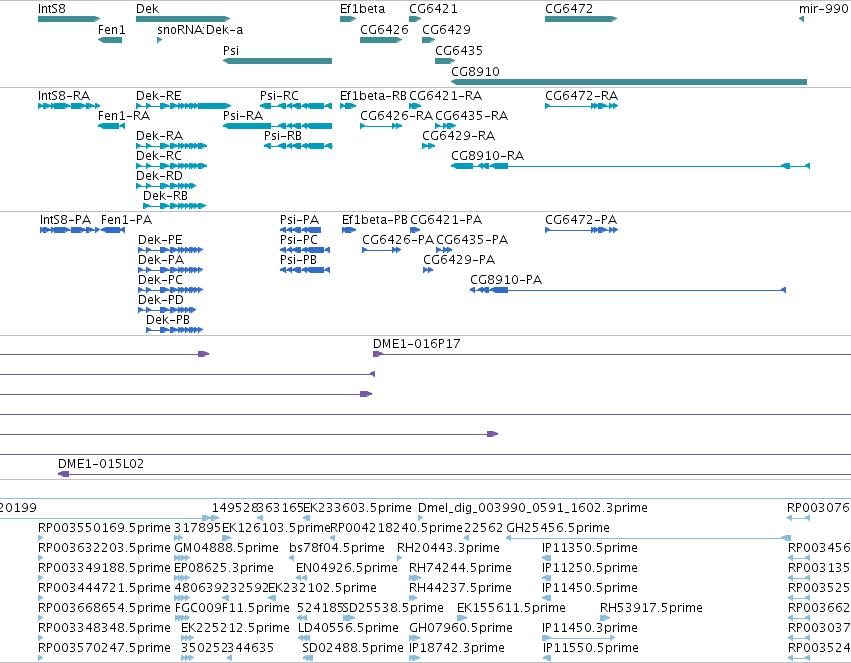Select the RH53917.5prime EST glyph
The image size is (851, 663).
point(605,617)
